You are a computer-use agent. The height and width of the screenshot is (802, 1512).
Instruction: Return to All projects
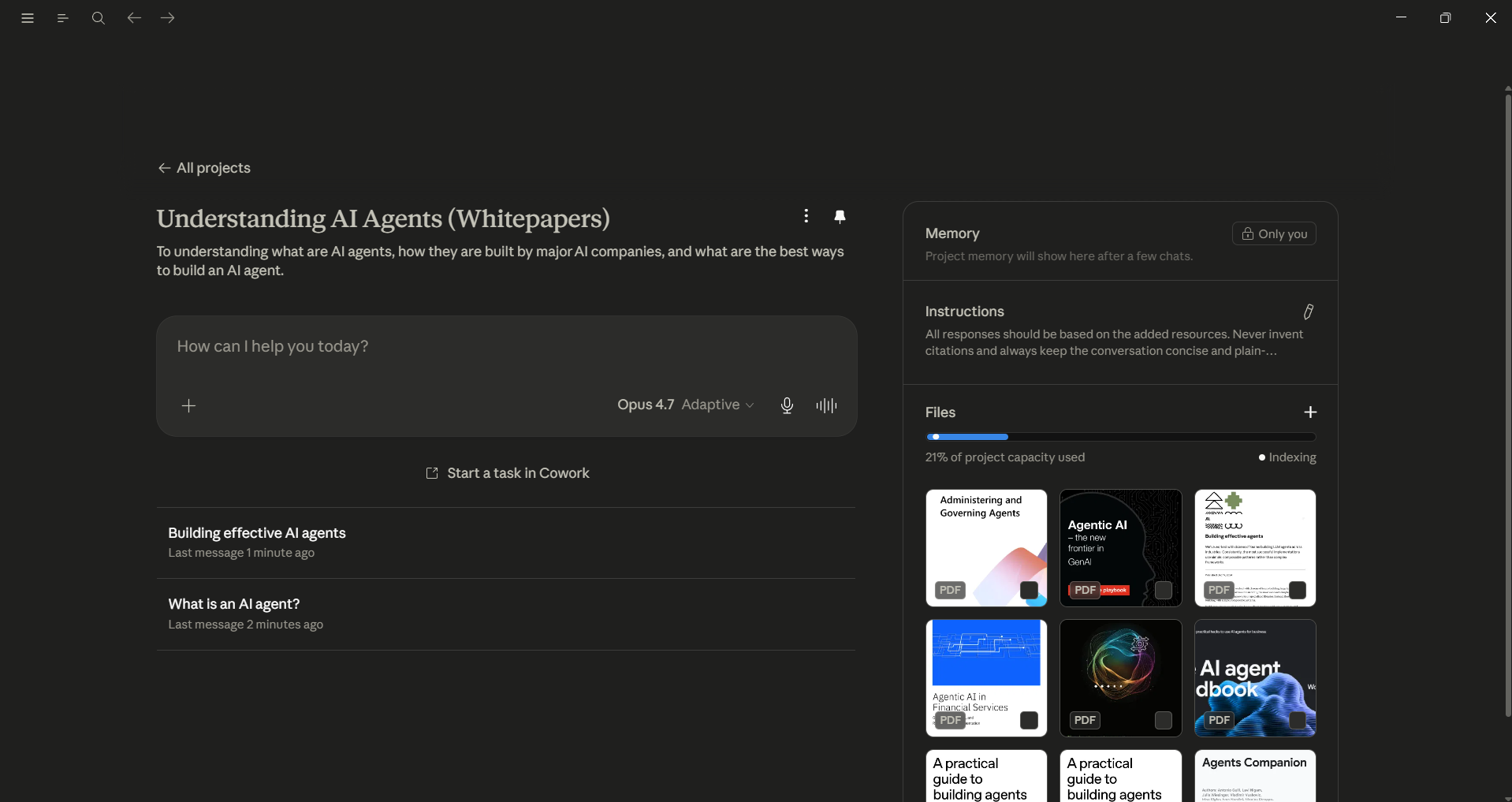[x=204, y=168]
